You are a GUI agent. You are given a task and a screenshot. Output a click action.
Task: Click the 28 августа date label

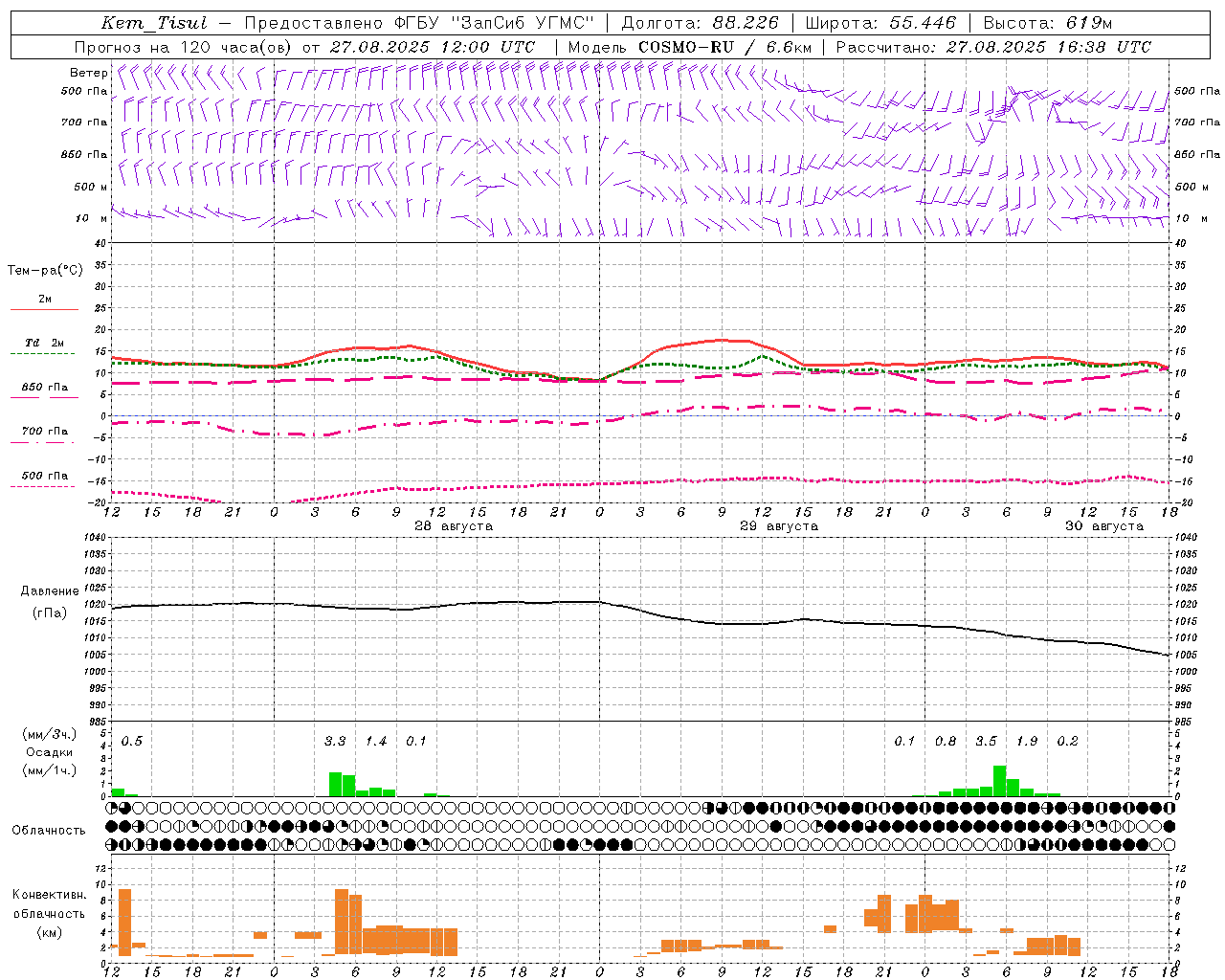(454, 526)
